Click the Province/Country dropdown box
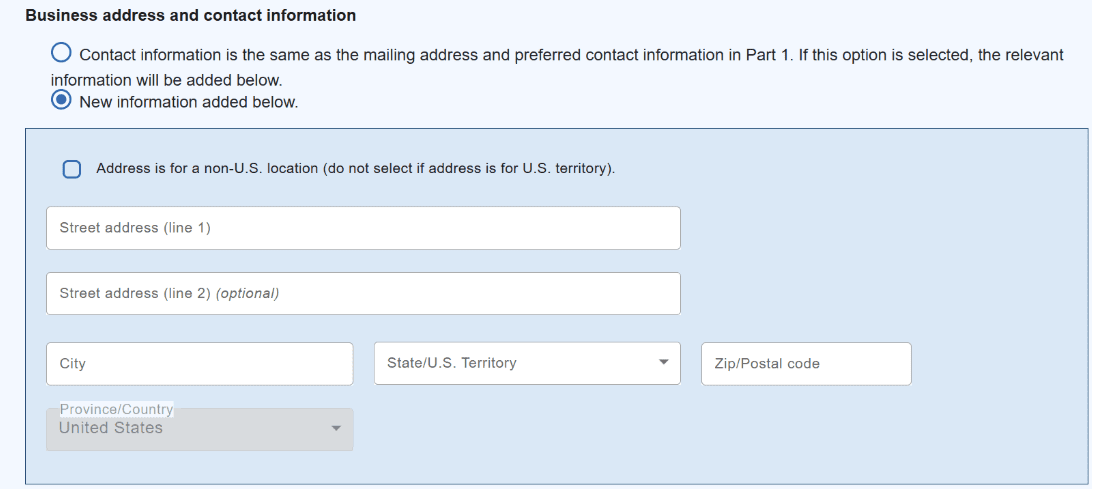 coord(199,430)
